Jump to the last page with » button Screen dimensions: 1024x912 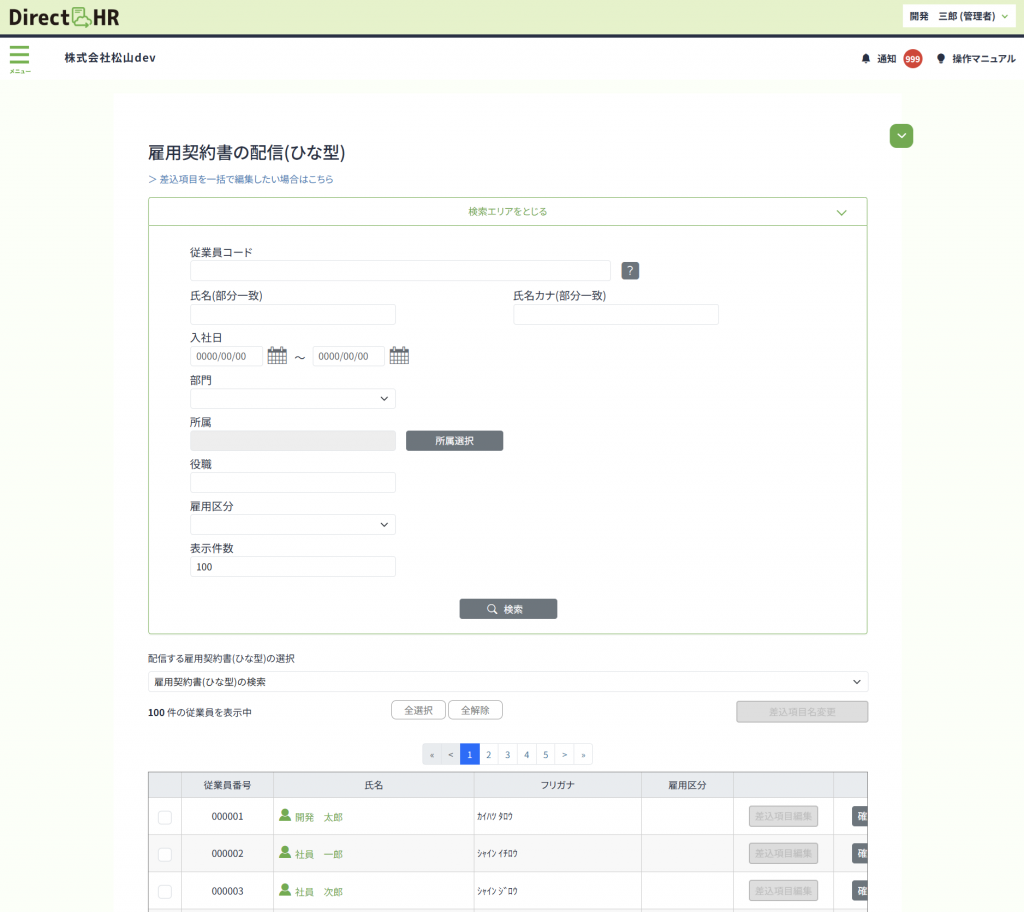click(583, 754)
